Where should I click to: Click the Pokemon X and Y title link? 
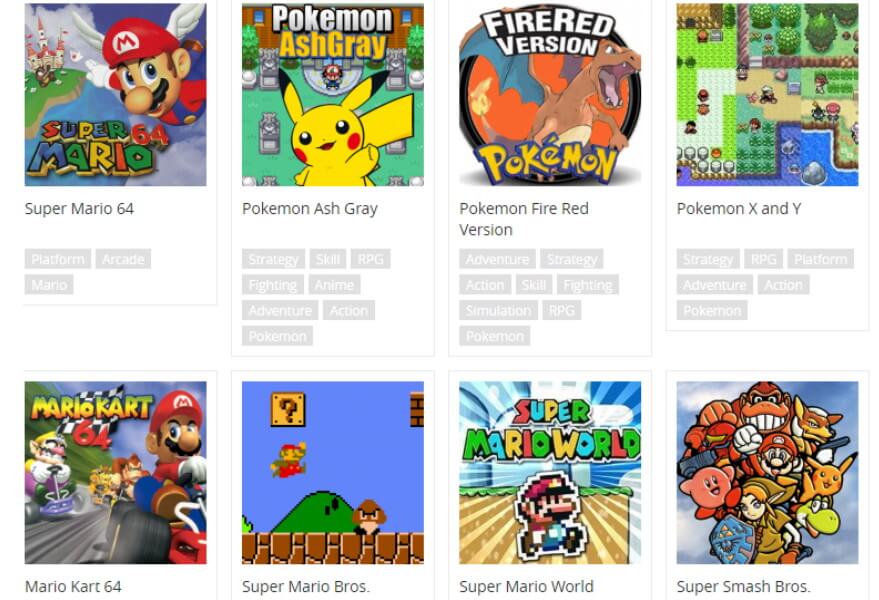tap(739, 209)
